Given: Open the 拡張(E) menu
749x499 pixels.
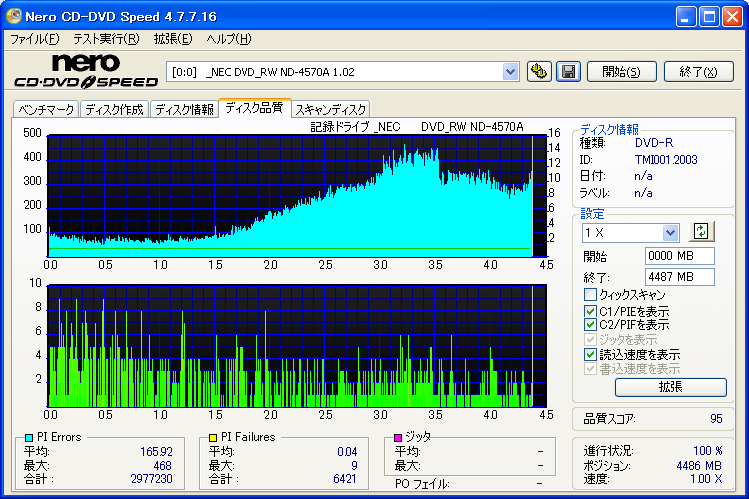Looking at the screenshot, I should pyautogui.click(x=173, y=39).
